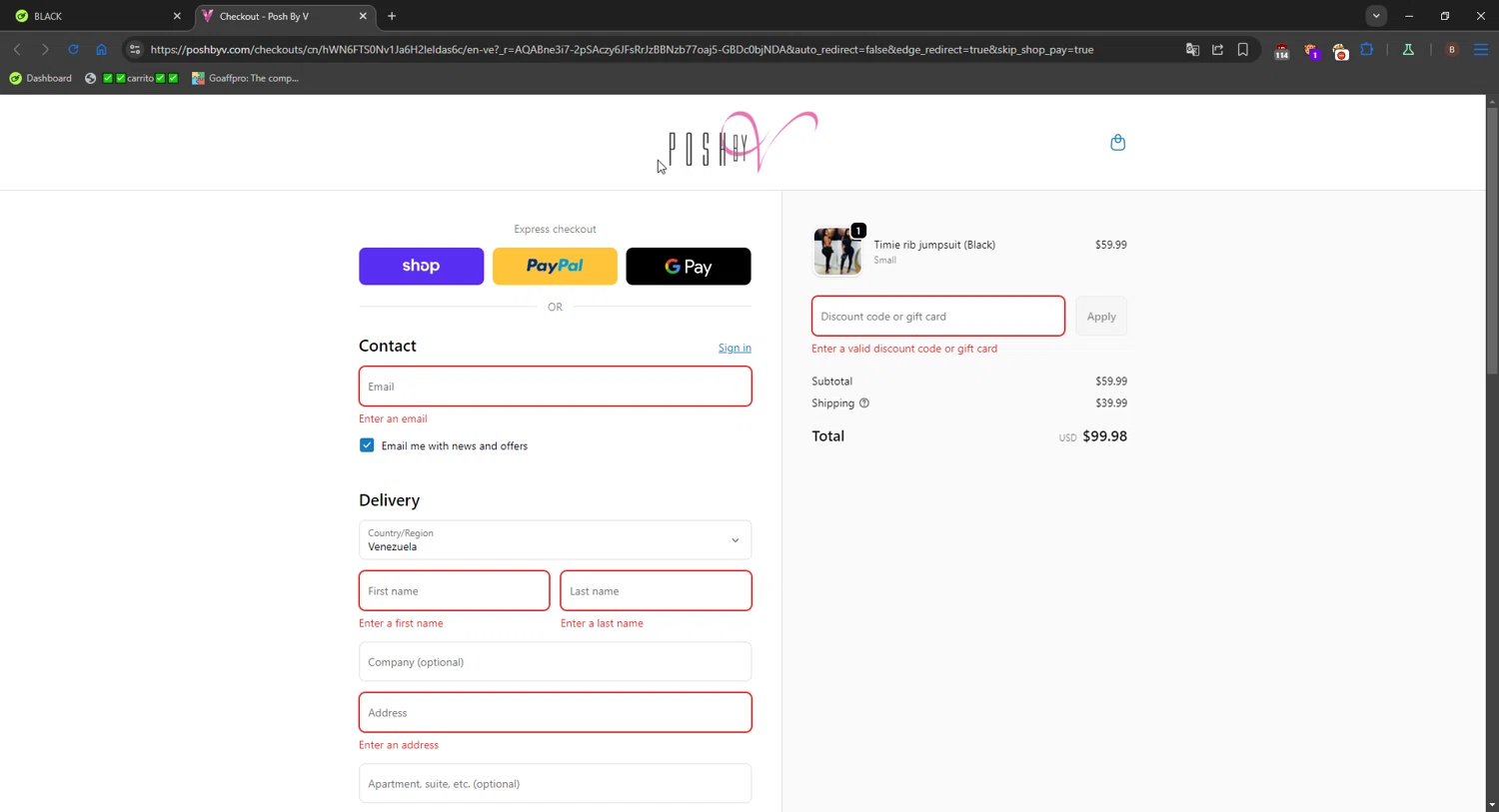Close the Checkout - Posh By V tab
The height and width of the screenshot is (812, 1499).
tap(363, 16)
